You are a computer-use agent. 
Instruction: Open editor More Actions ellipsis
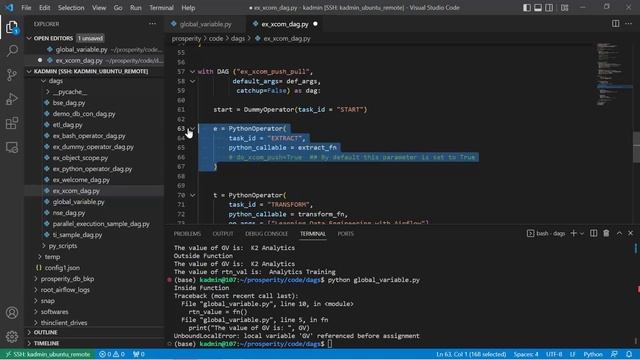[x=628, y=24]
